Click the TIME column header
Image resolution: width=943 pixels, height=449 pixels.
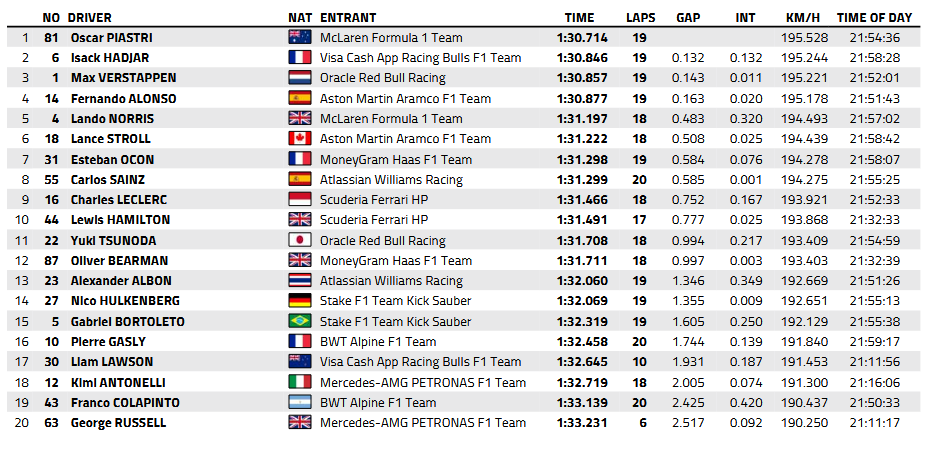click(x=579, y=17)
